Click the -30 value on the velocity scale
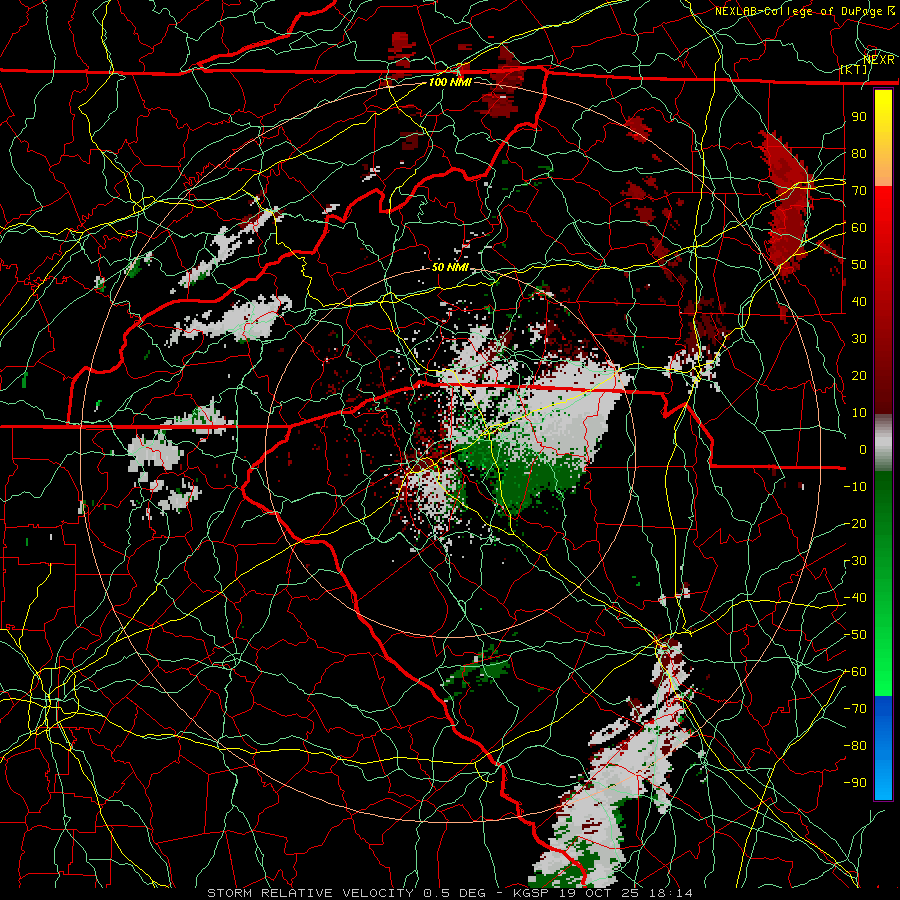This screenshot has height=900, width=900. [x=855, y=561]
